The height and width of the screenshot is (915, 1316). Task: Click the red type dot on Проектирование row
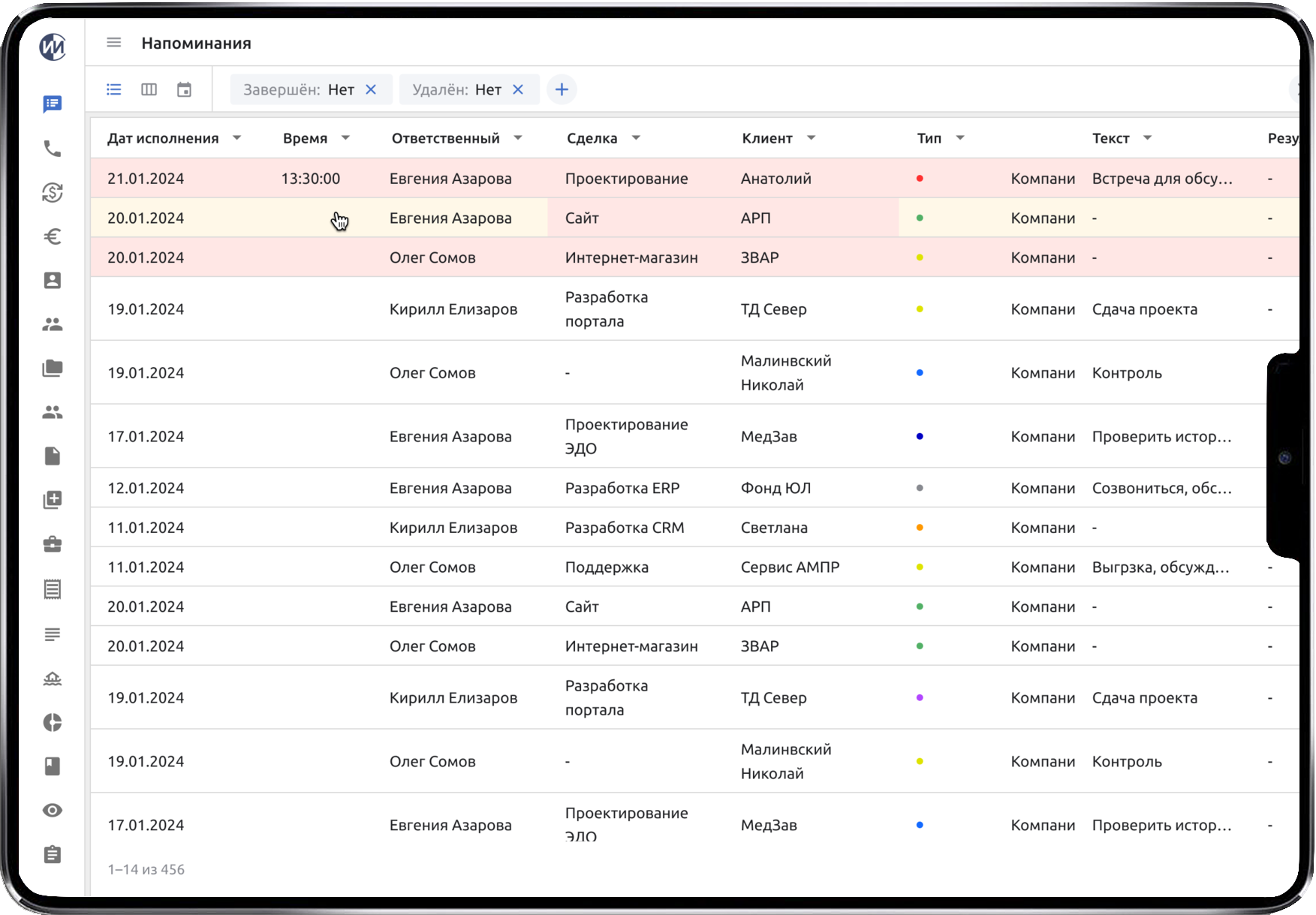pos(920,179)
